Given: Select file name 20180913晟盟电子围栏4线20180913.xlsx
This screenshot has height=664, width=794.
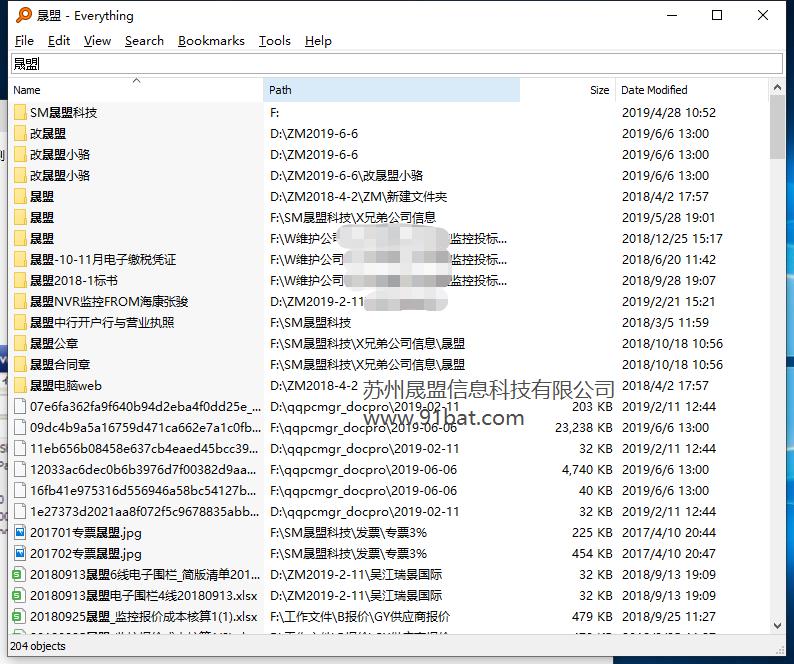Looking at the screenshot, I should [143, 596].
